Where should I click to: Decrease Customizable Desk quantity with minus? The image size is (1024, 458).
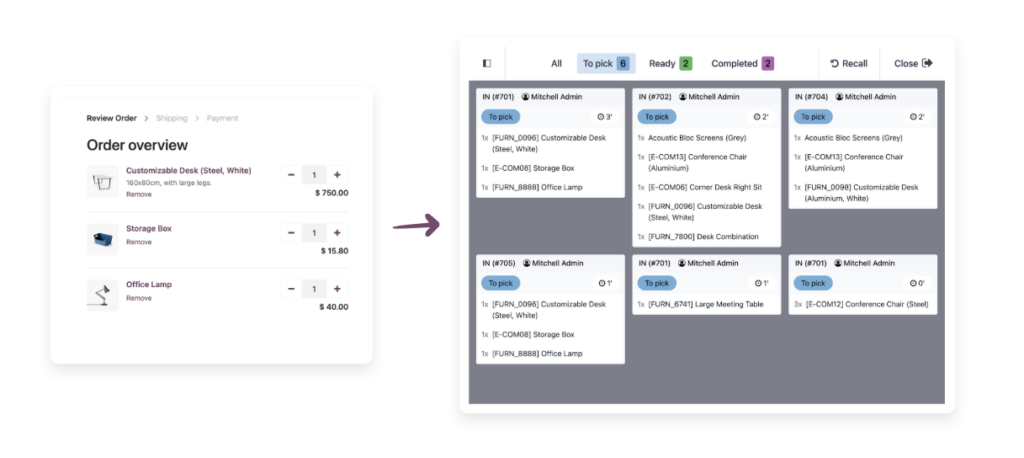tap(291, 176)
